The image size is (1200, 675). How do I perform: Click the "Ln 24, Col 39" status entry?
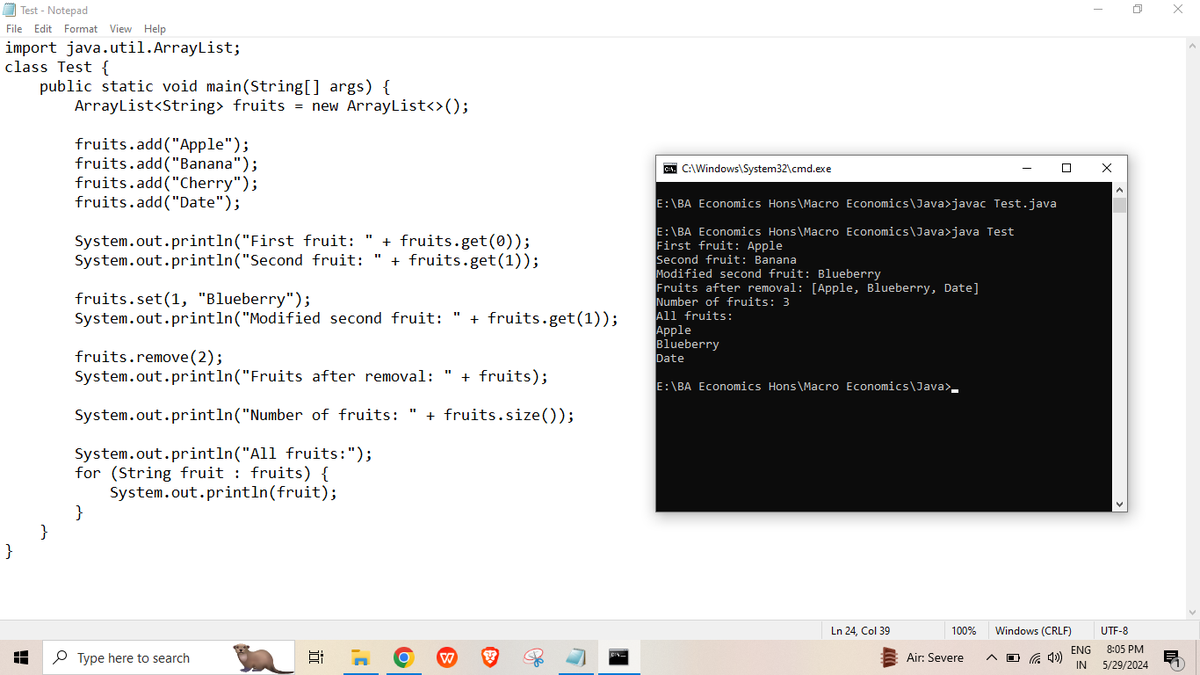pos(861,631)
